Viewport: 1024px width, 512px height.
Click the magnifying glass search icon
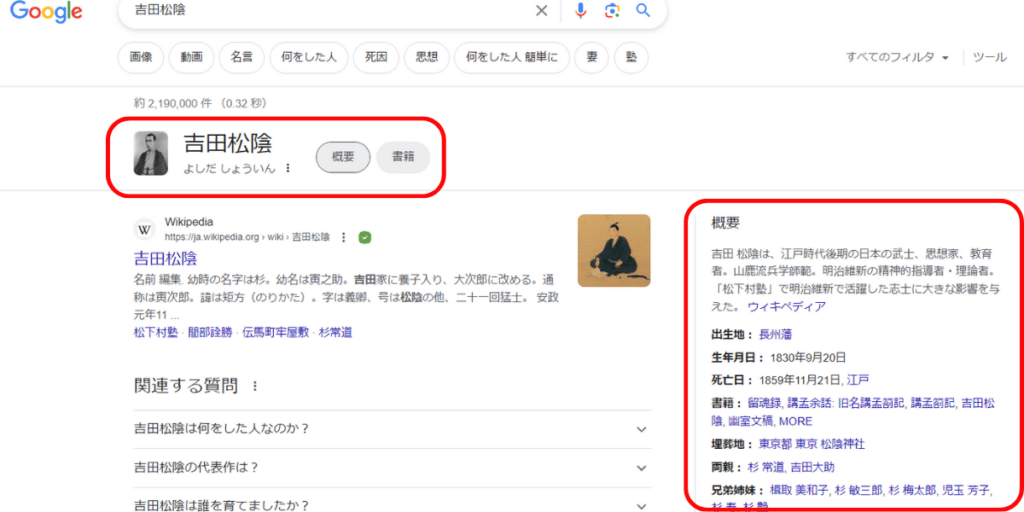tap(643, 10)
